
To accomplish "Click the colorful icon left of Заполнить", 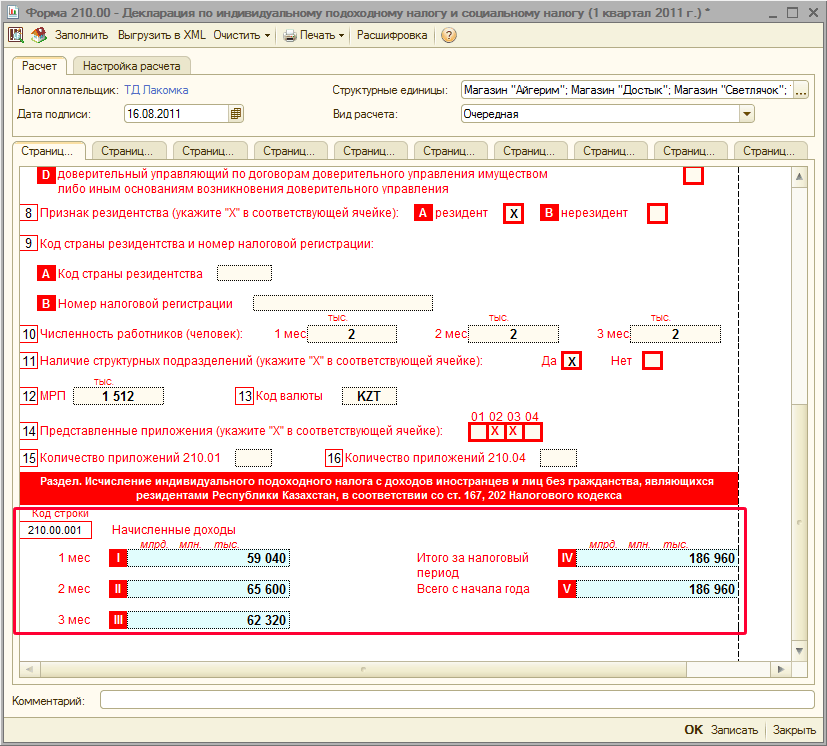I will click(x=39, y=35).
